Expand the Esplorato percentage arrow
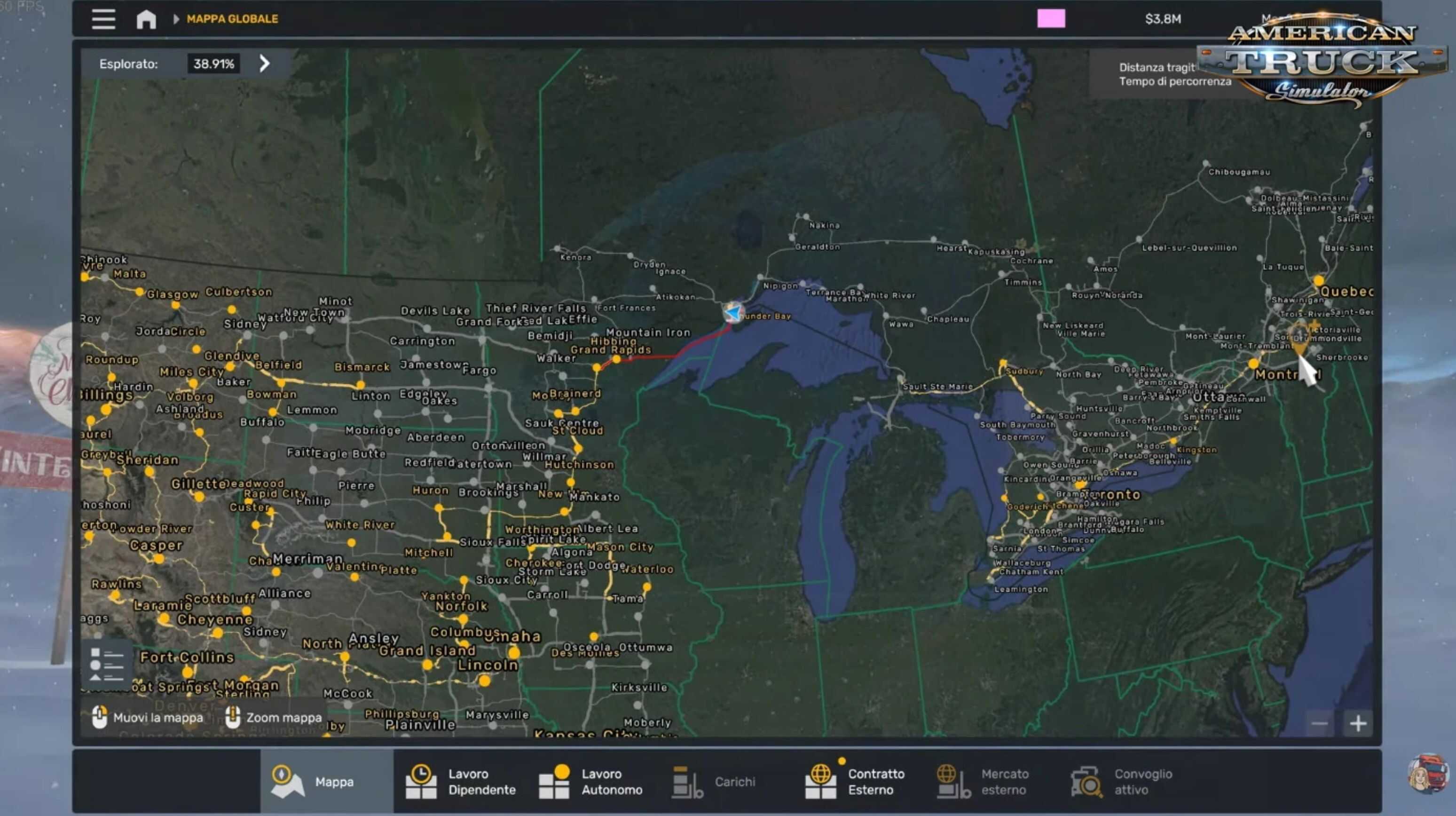 tap(265, 63)
